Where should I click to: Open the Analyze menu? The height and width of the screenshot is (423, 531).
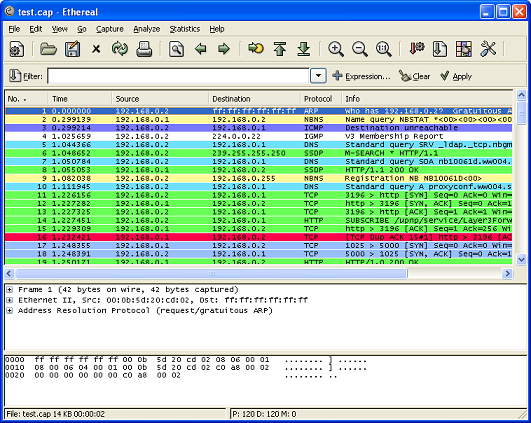(147, 29)
